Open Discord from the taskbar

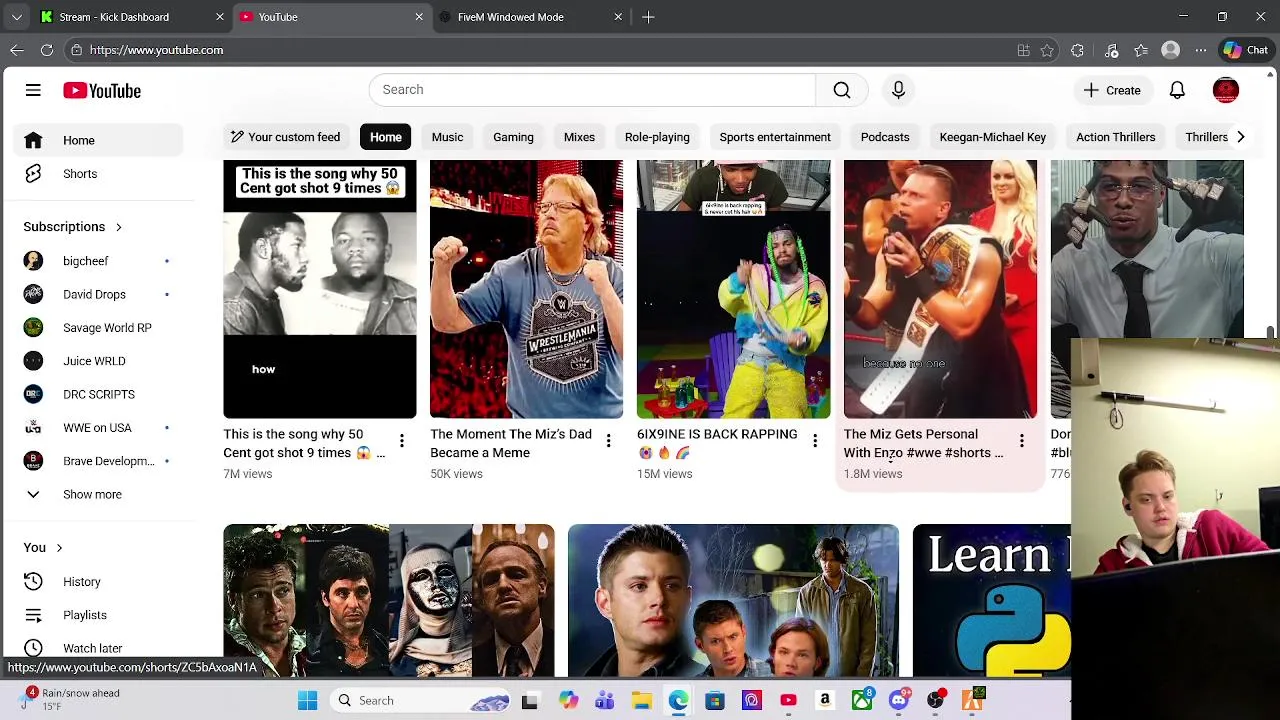point(899,701)
